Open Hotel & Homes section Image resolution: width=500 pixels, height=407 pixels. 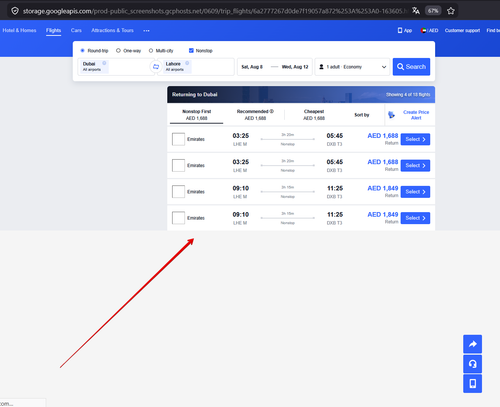coord(19,30)
